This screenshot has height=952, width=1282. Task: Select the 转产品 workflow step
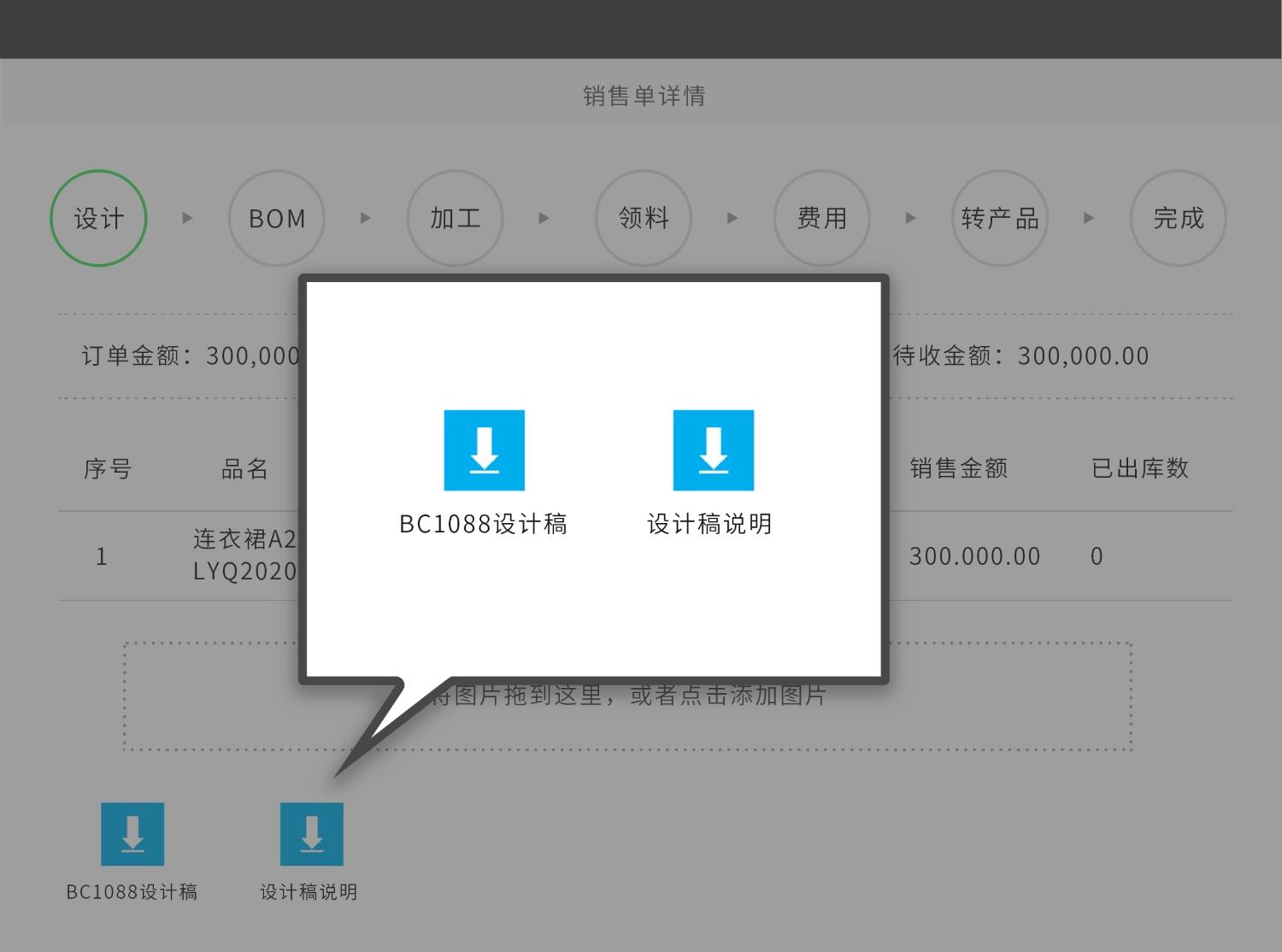(x=1000, y=218)
